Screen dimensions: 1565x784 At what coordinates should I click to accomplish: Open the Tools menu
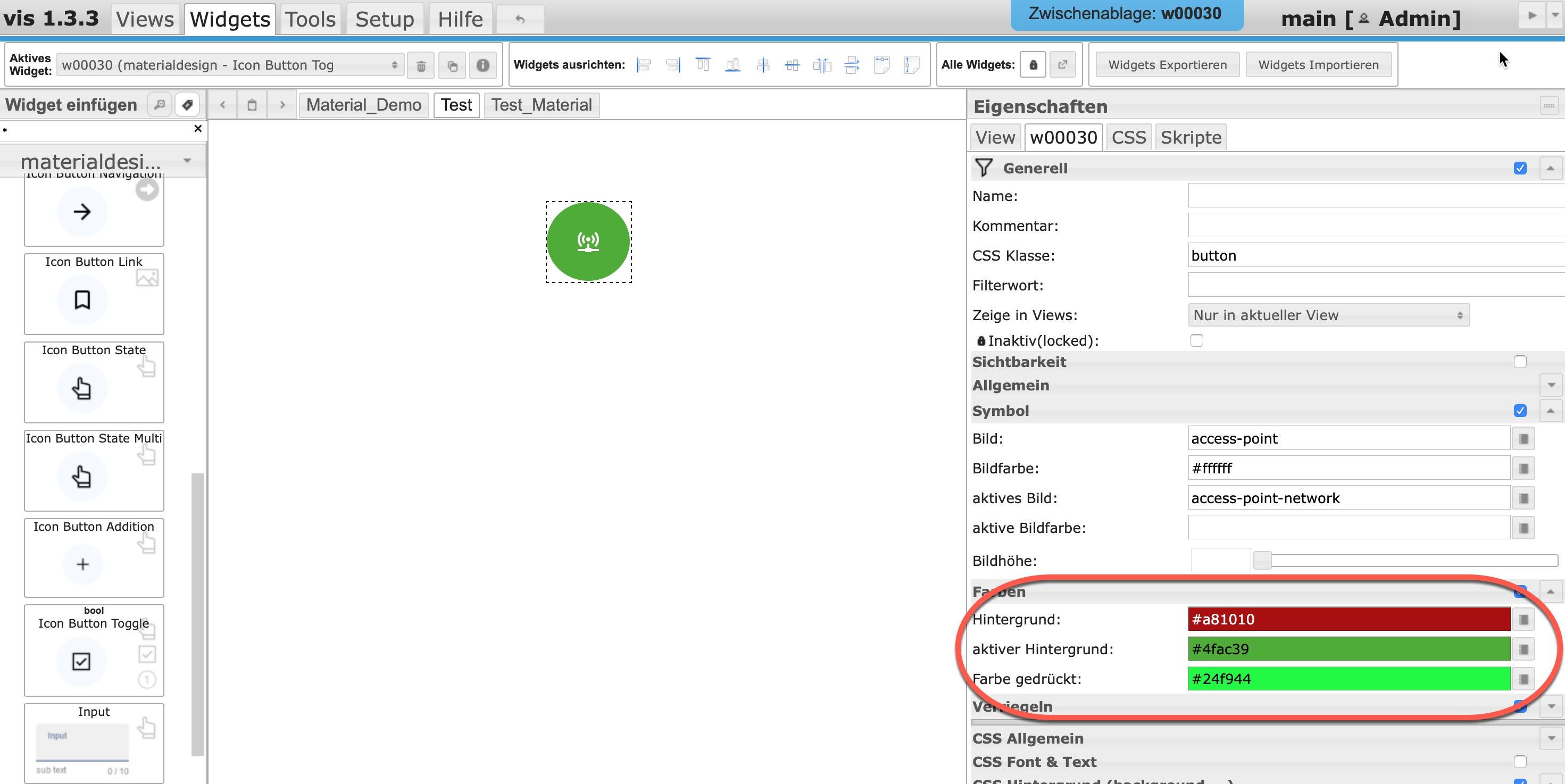[311, 20]
